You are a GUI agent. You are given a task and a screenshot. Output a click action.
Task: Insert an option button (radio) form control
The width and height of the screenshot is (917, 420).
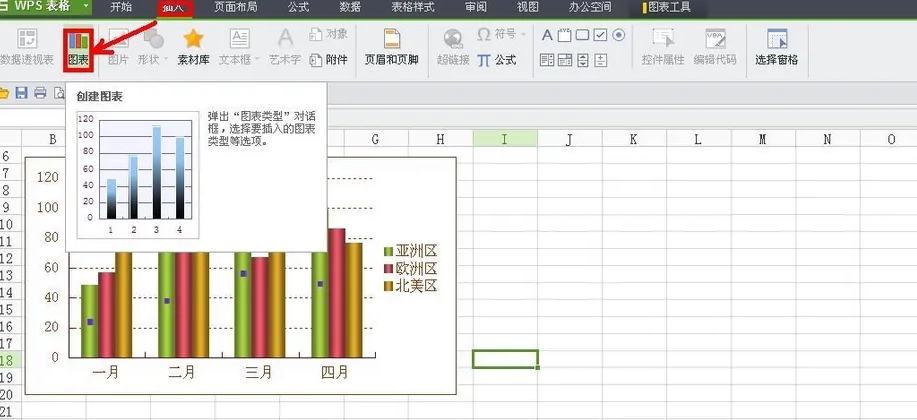[x=619, y=35]
